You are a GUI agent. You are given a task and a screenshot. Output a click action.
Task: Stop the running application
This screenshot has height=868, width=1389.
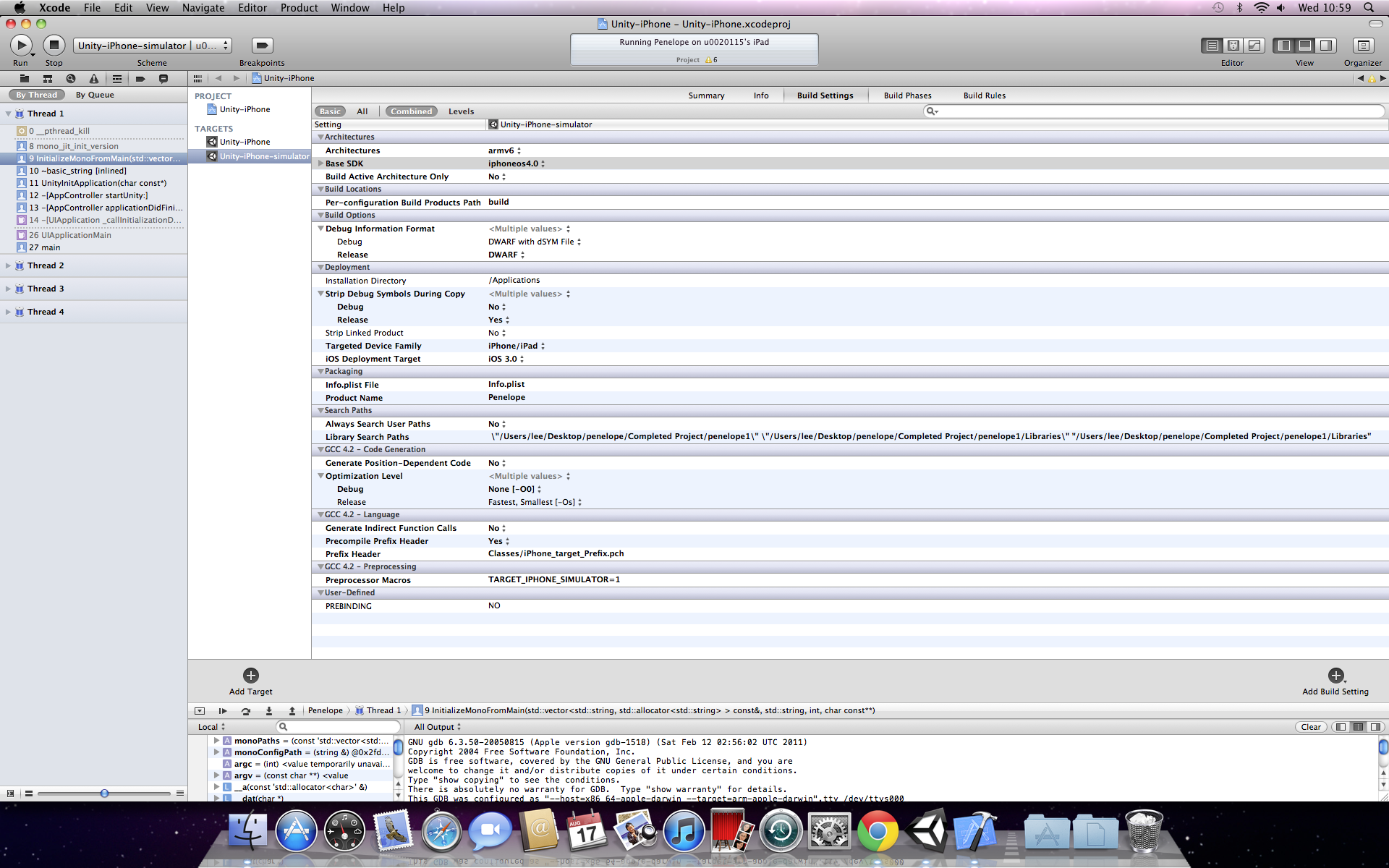coord(54,46)
